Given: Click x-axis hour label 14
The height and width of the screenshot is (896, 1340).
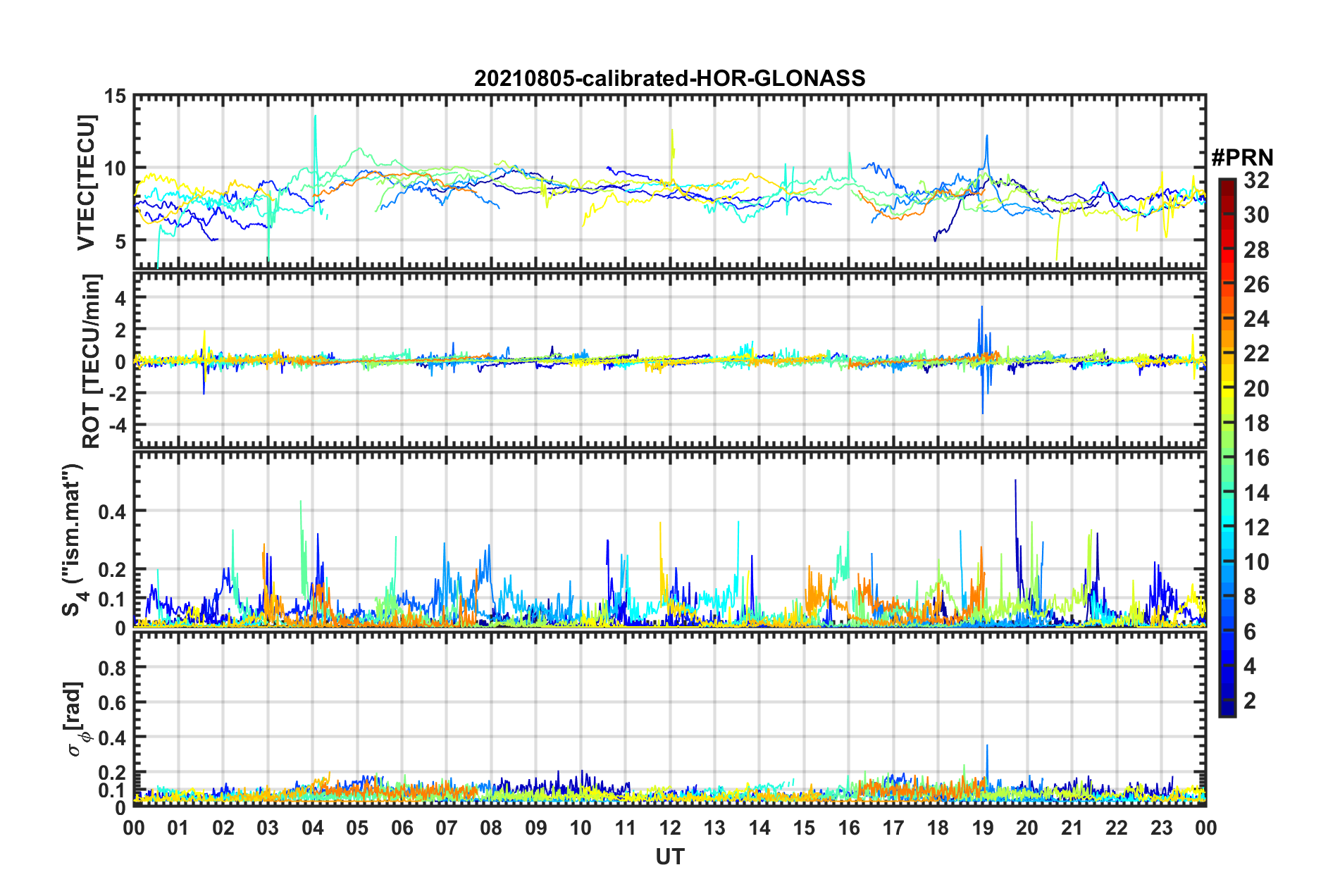Looking at the screenshot, I should (759, 828).
